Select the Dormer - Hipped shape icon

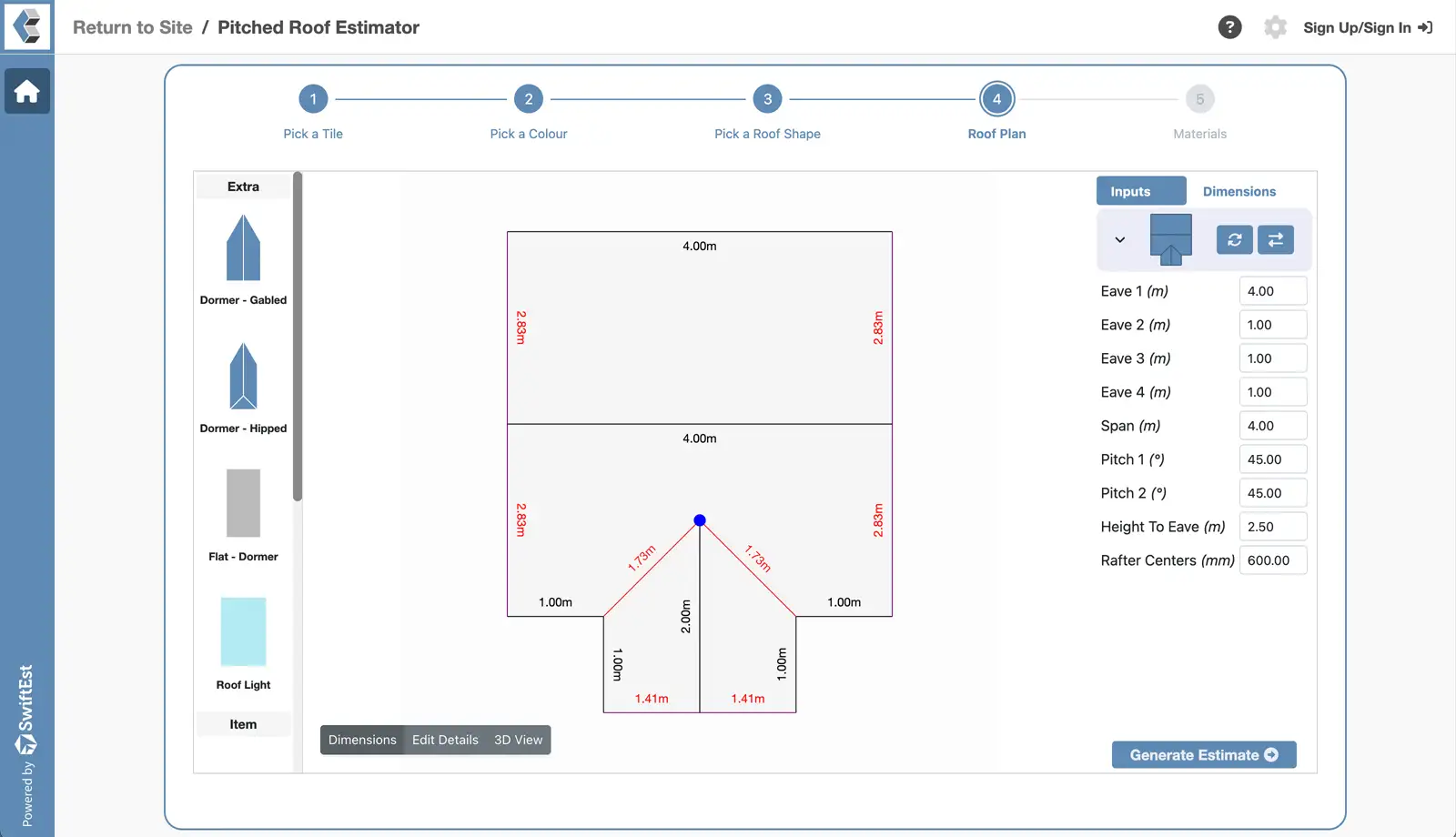[243, 377]
